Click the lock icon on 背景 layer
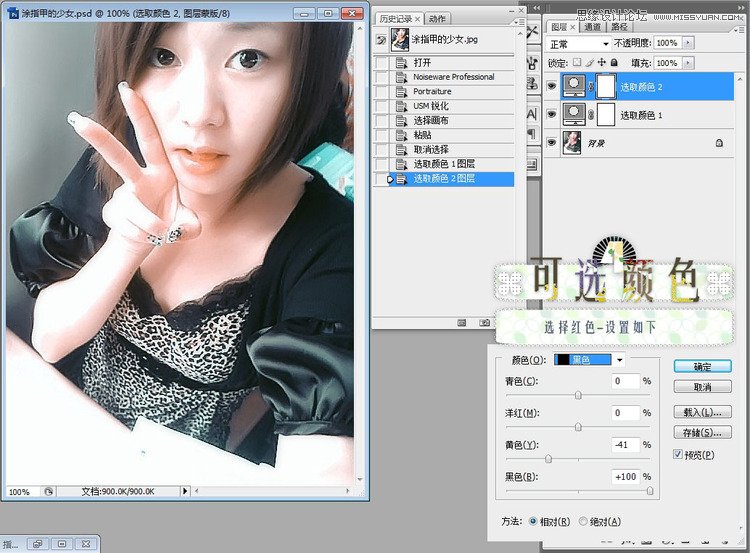This screenshot has width=750, height=553. point(719,143)
